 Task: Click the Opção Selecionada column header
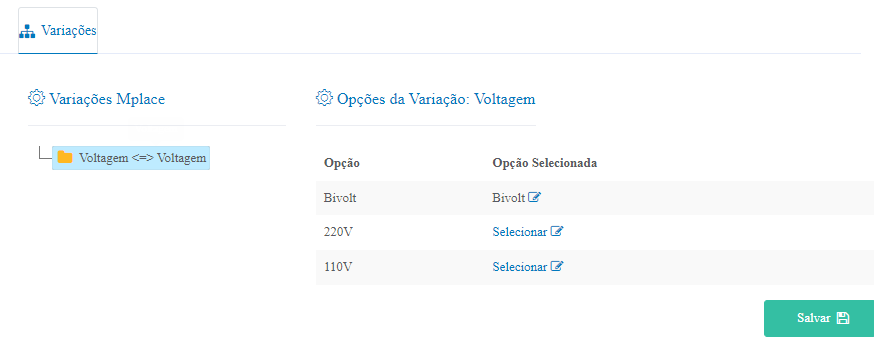pos(545,163)
